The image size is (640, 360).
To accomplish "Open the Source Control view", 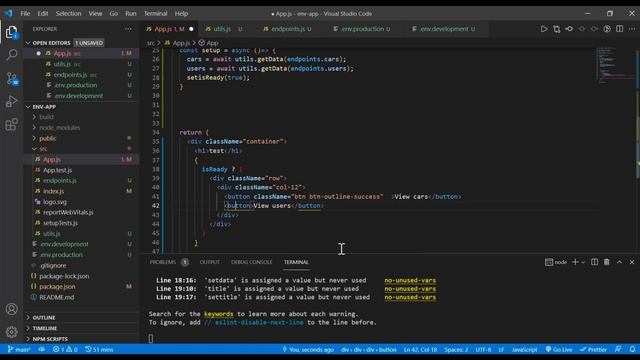I will pos(11,78).
